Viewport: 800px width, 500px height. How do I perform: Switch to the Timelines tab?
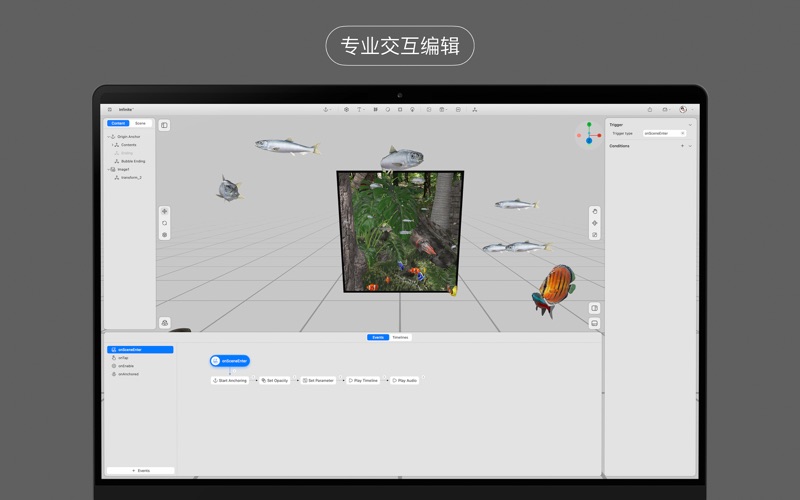pos(400,338)
